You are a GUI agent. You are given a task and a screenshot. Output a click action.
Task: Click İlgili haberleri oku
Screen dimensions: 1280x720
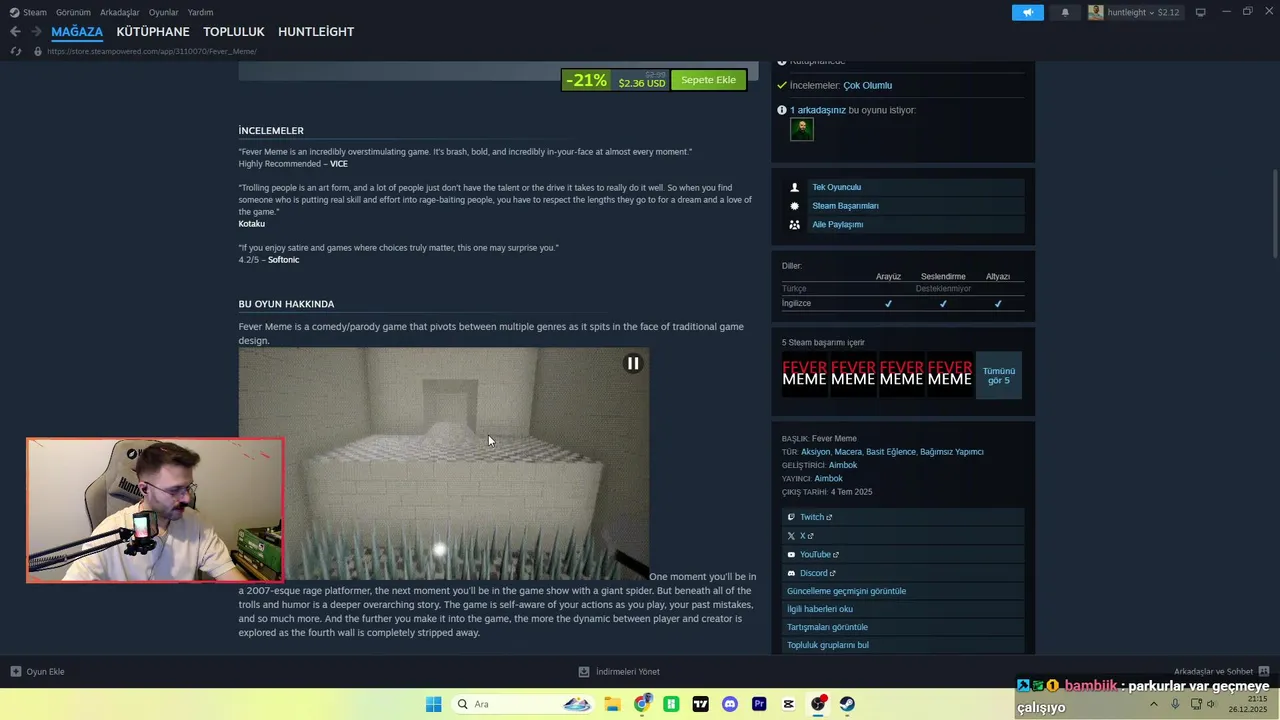point(903,609)
